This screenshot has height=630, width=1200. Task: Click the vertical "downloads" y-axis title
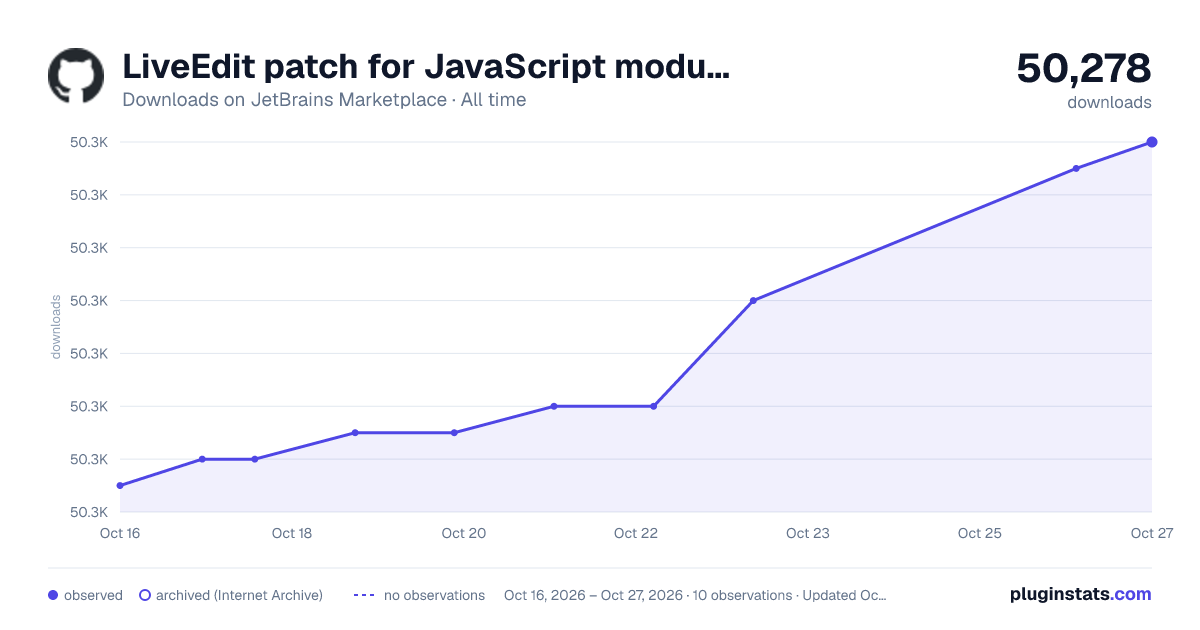(56, 327)
